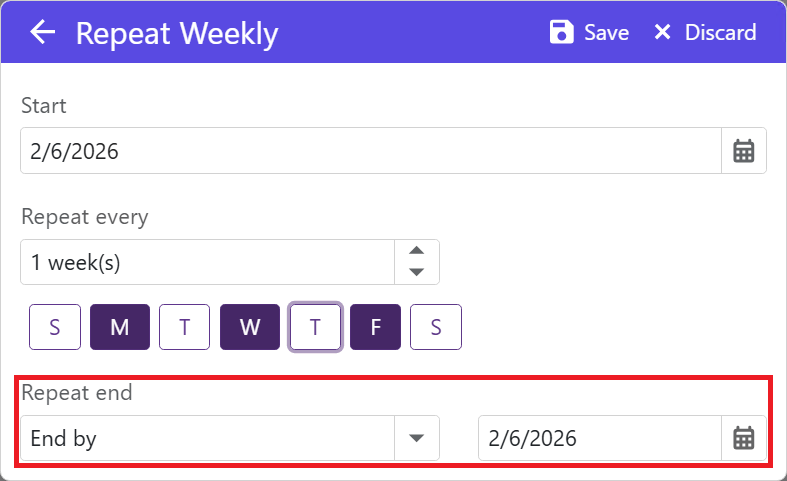787x481 pixels.
Task: Click the back arrow icon
Action: coord(42,33)
